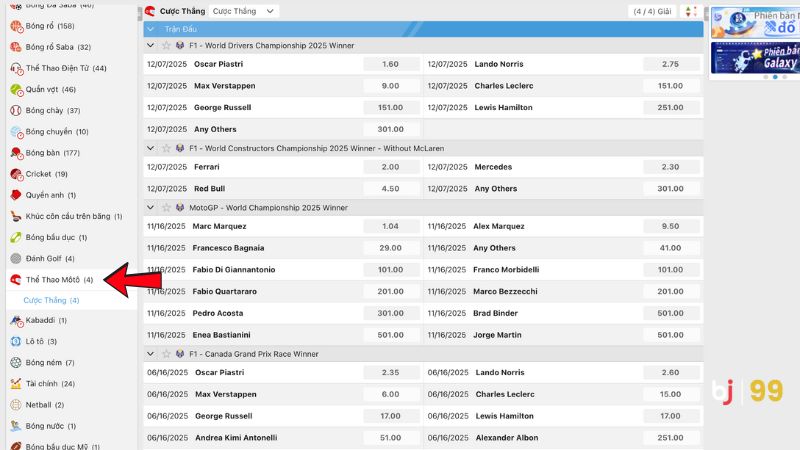The width and height of the screenshot is (800, 450).
Task: Bet on Jorge Martin odds 501.00
Action: [x=670, y=335]
